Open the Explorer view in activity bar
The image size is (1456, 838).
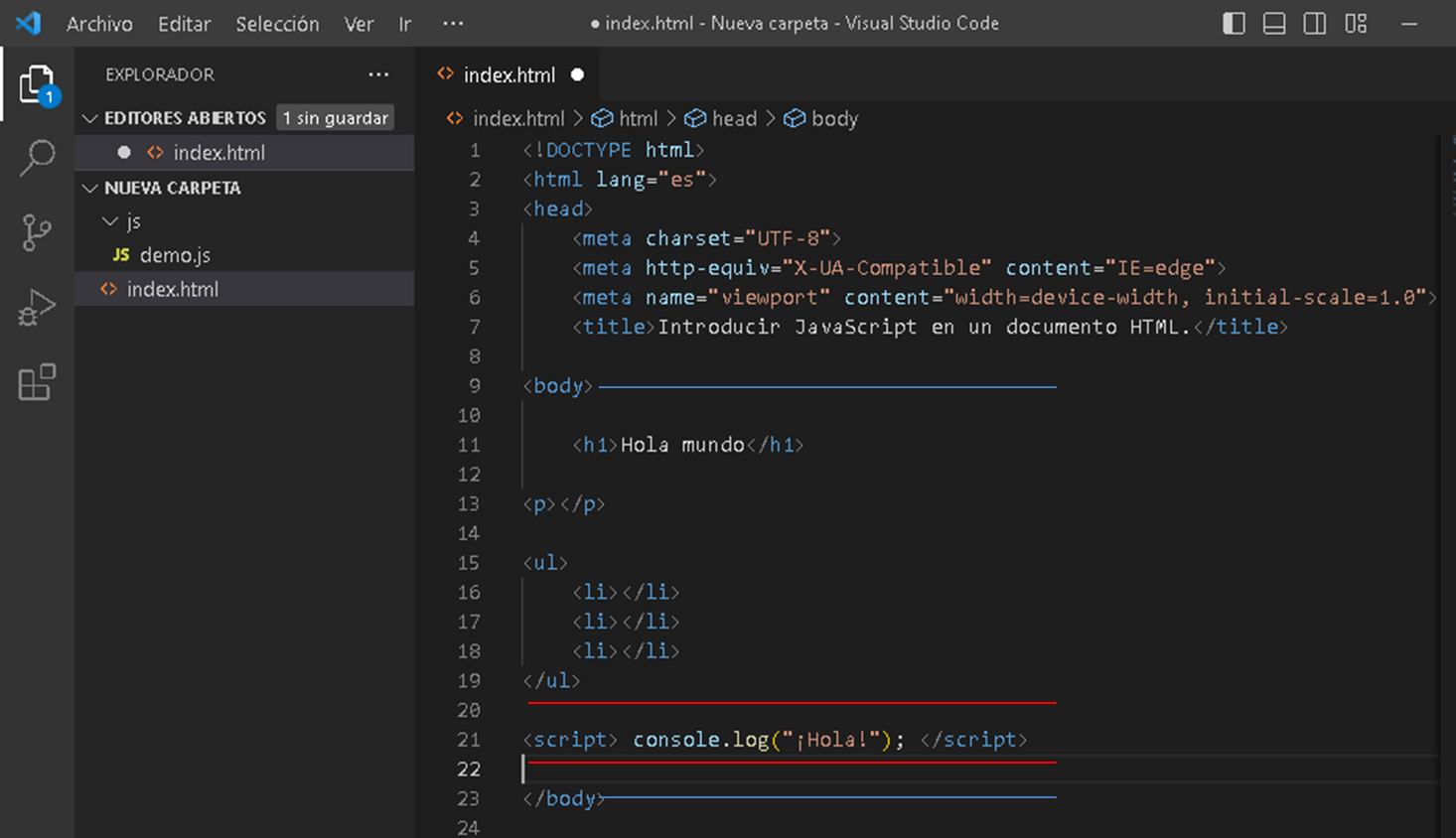point(38,84)
